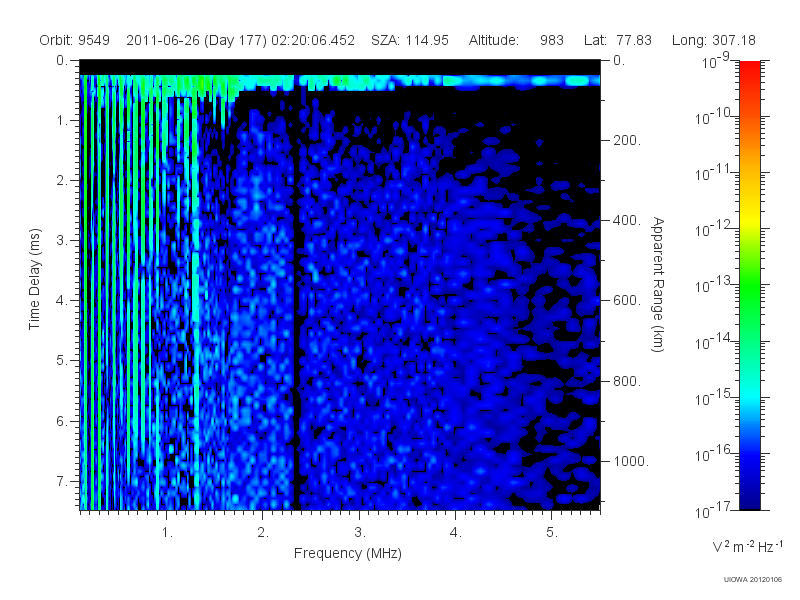The width and height of the screenshot is (800, 600).
Task: Click the Altitude: 983 header value
Action: pos(516,40)
